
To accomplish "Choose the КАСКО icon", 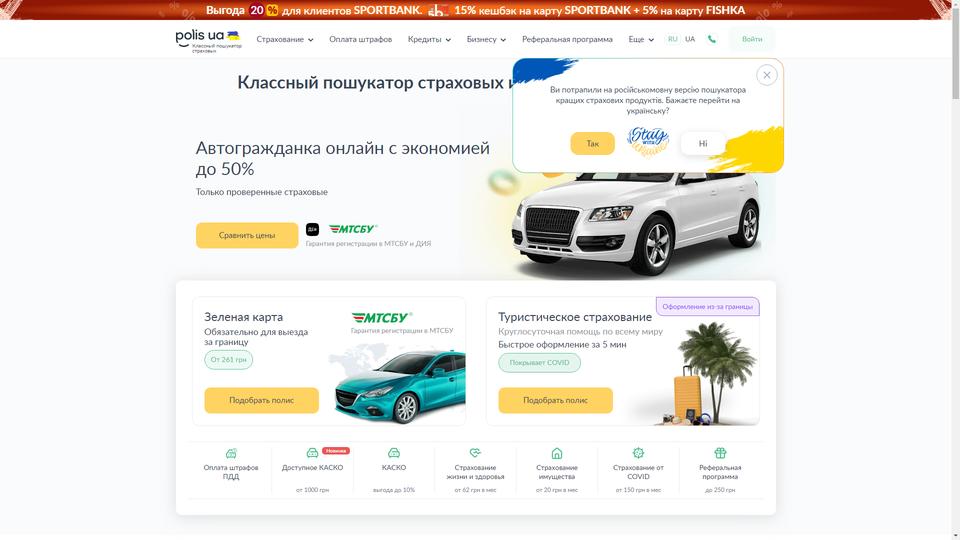I will point(394,453).
